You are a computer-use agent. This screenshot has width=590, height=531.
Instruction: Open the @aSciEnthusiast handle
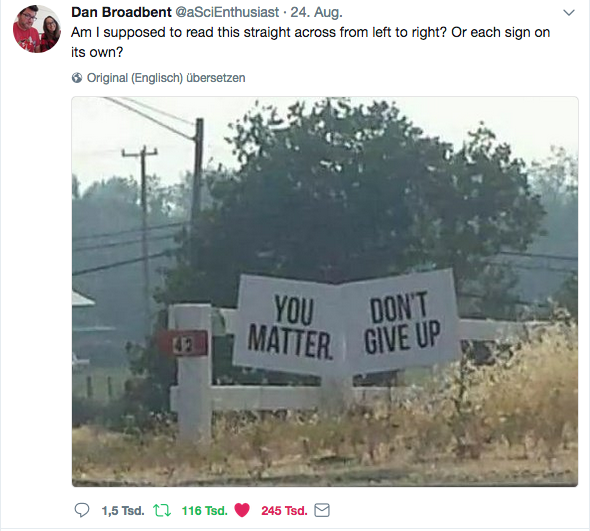tap(227, 12)
